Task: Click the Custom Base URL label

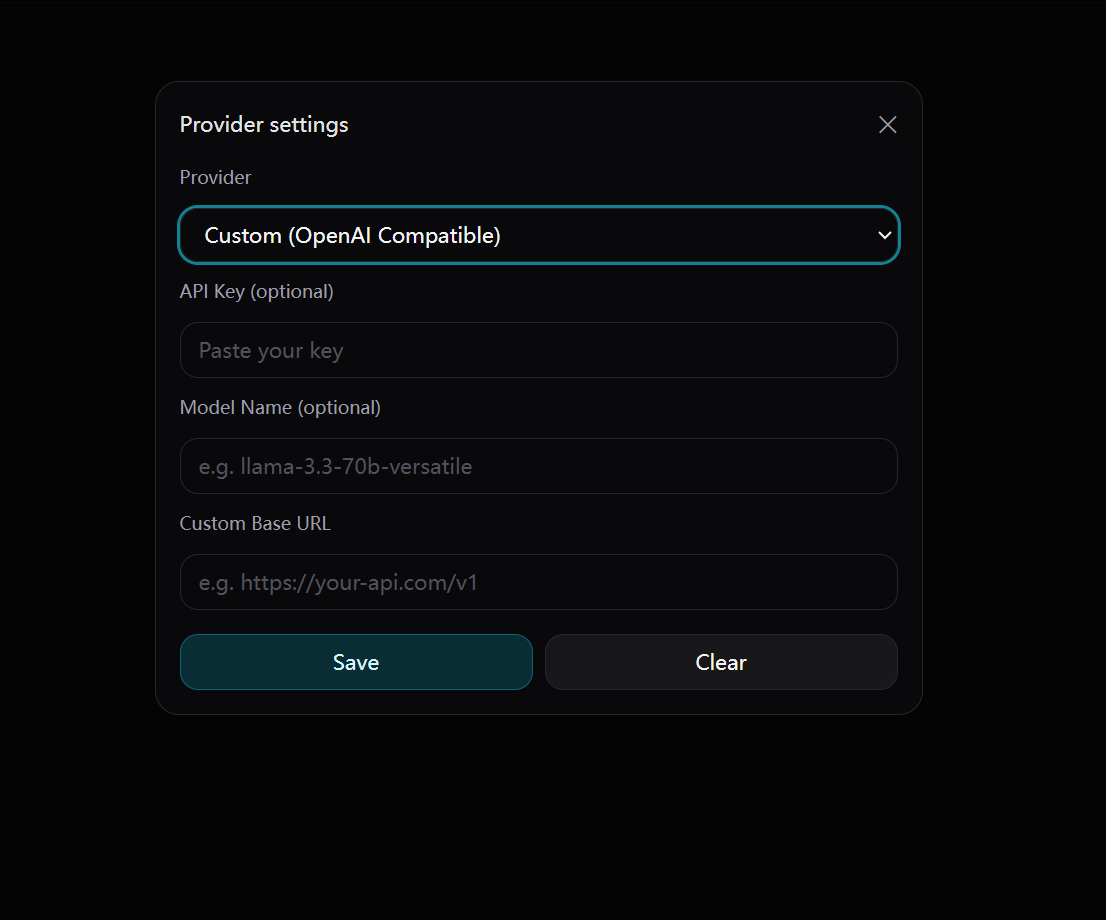Action: point(255,523)
